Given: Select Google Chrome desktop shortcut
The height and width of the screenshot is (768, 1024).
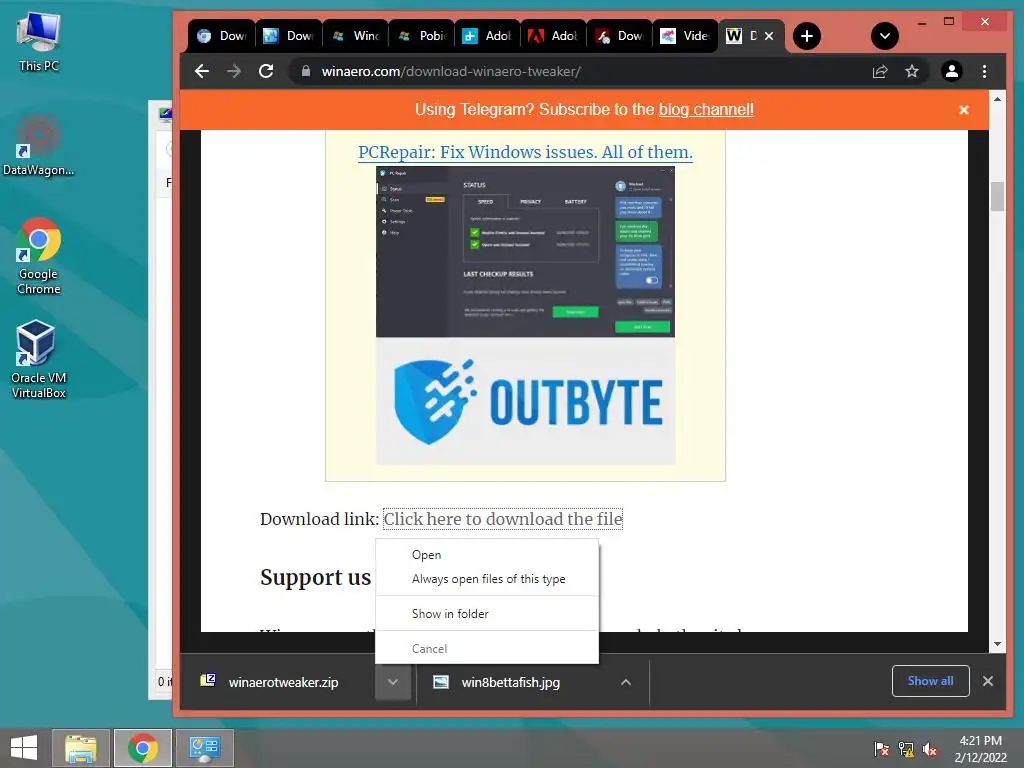Looking at the screenshot, I should [x=39, y=256].
